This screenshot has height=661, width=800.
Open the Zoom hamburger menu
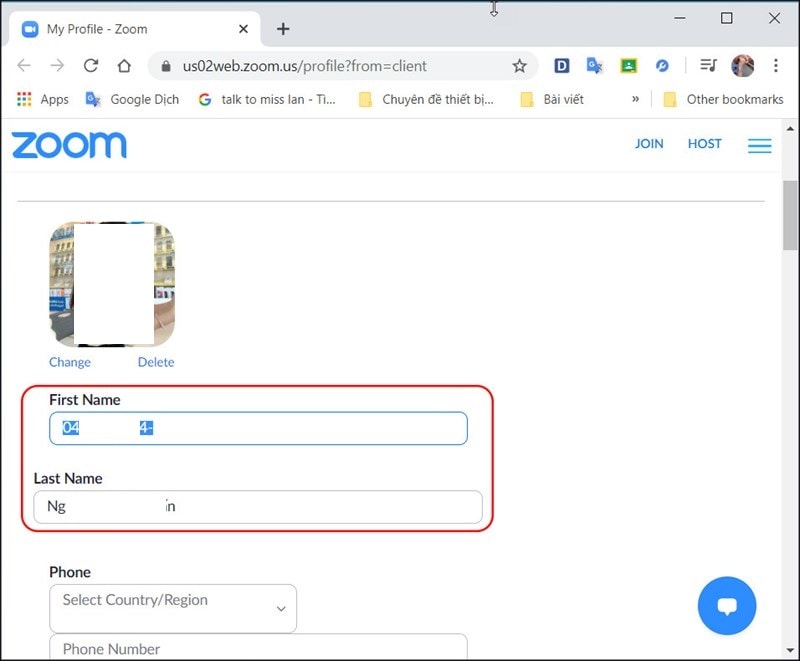[759, 146]
